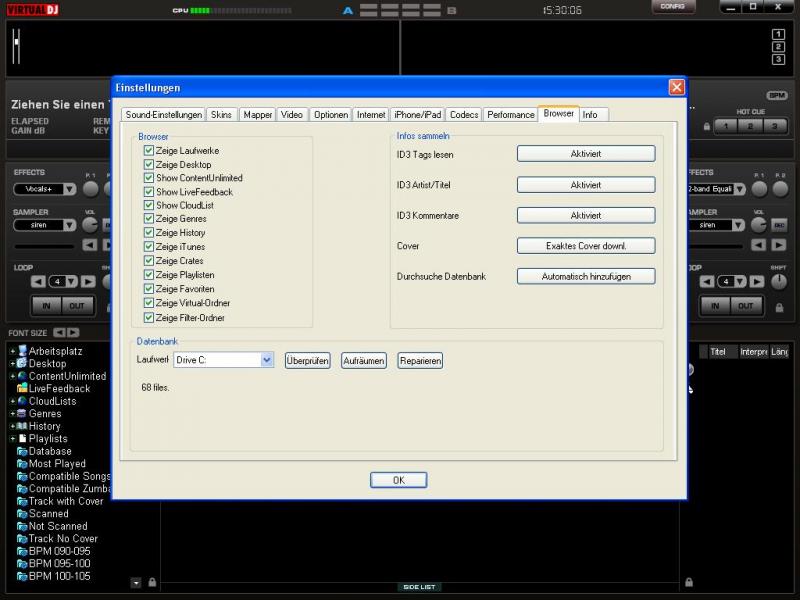Click the Überprüfen button
This screenshot has width=800, height=600.
(307, 361)
